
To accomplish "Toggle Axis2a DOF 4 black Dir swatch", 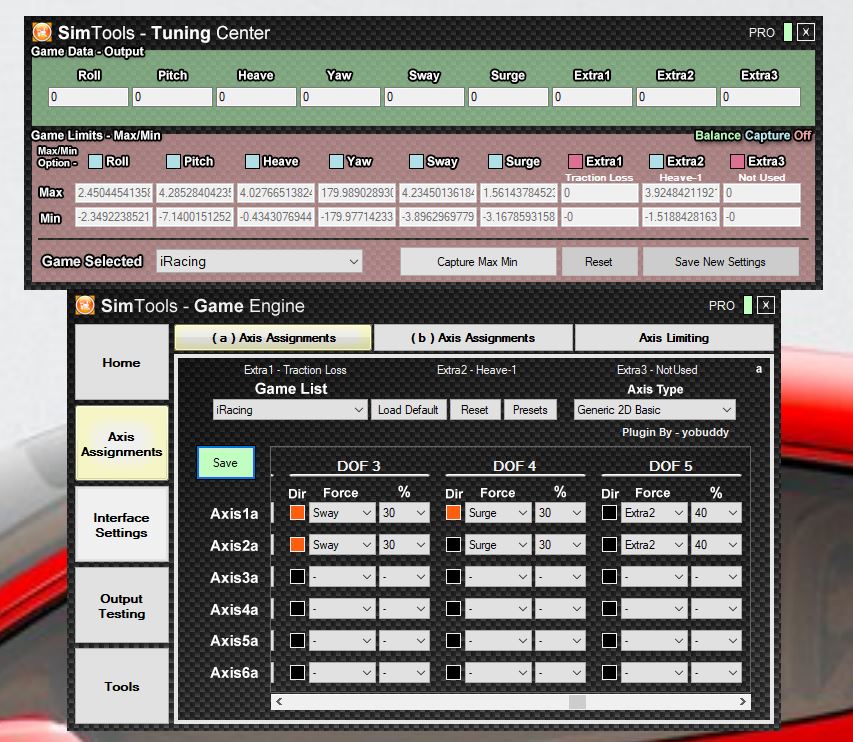I will click(x=453, y=545).
